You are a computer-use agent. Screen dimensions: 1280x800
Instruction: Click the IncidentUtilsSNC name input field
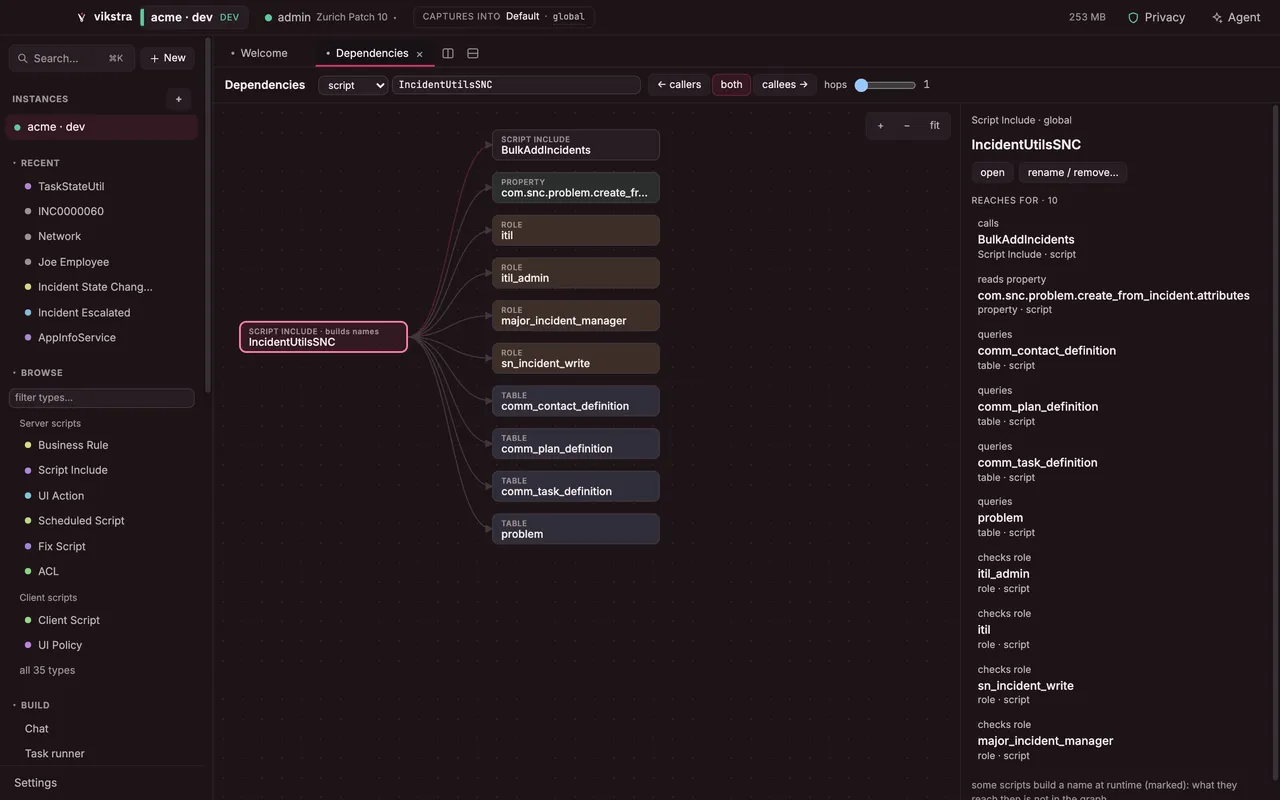point(516,85)
